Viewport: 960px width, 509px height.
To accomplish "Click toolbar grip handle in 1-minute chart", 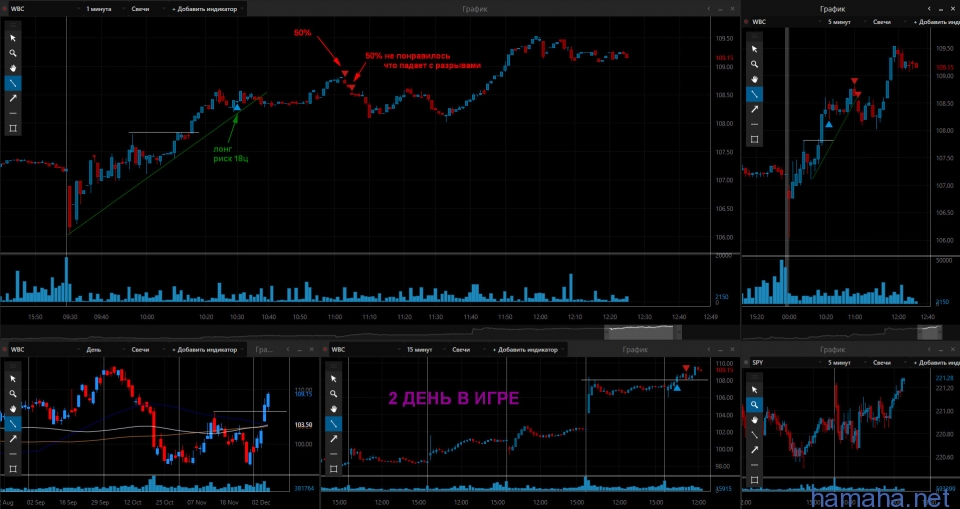I will [13, 25].
